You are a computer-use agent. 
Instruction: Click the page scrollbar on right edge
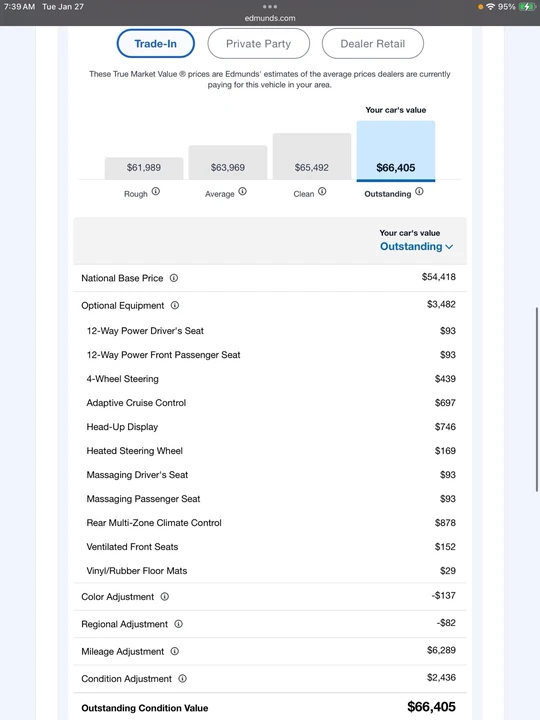[x=537, y=399]
